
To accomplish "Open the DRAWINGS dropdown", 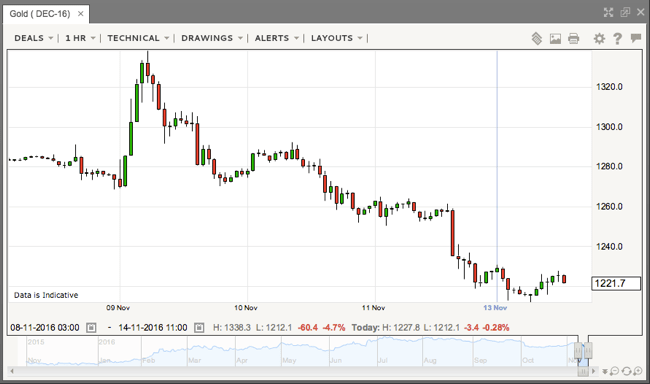I will 212,38.
